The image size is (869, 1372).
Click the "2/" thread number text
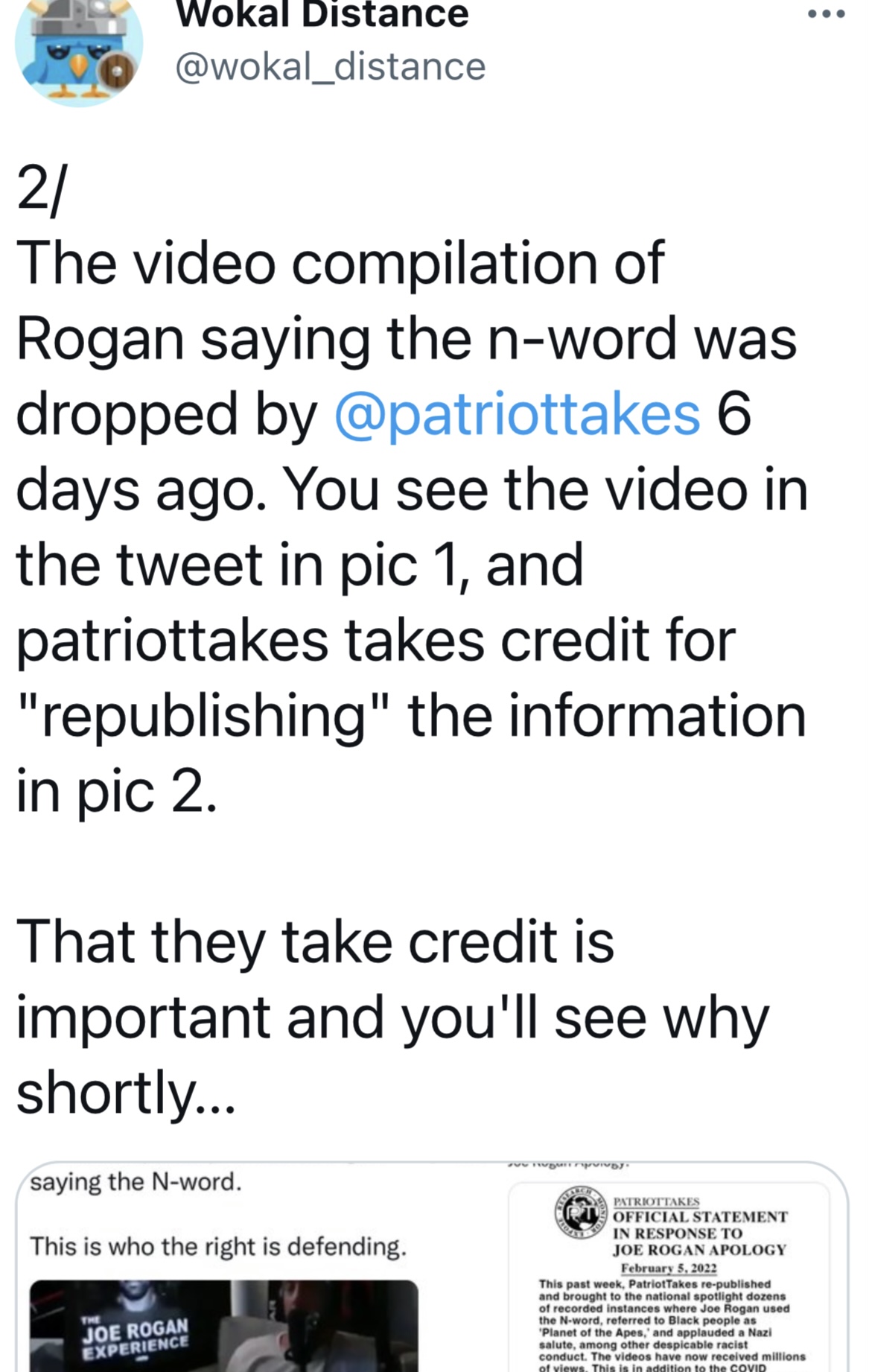point(40,190)
